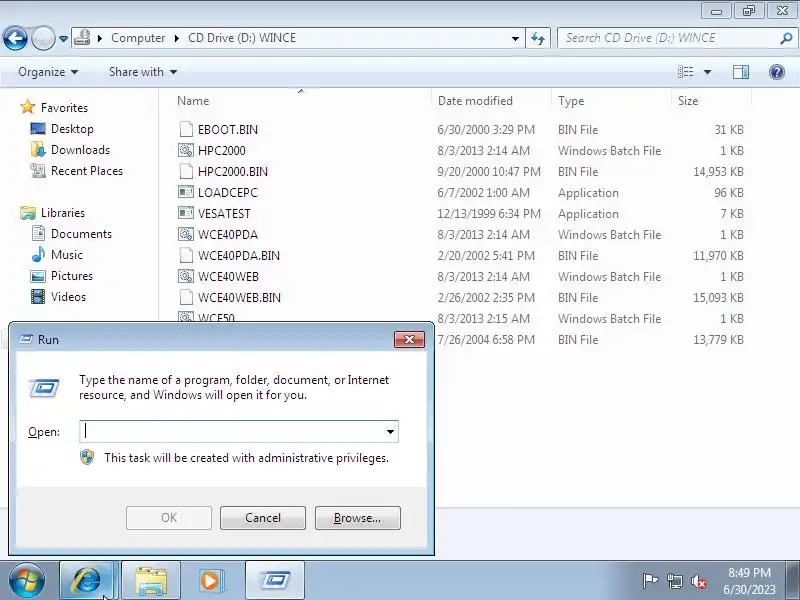Close the Run dialog
800x600 pixels.
tap(409, 339)
